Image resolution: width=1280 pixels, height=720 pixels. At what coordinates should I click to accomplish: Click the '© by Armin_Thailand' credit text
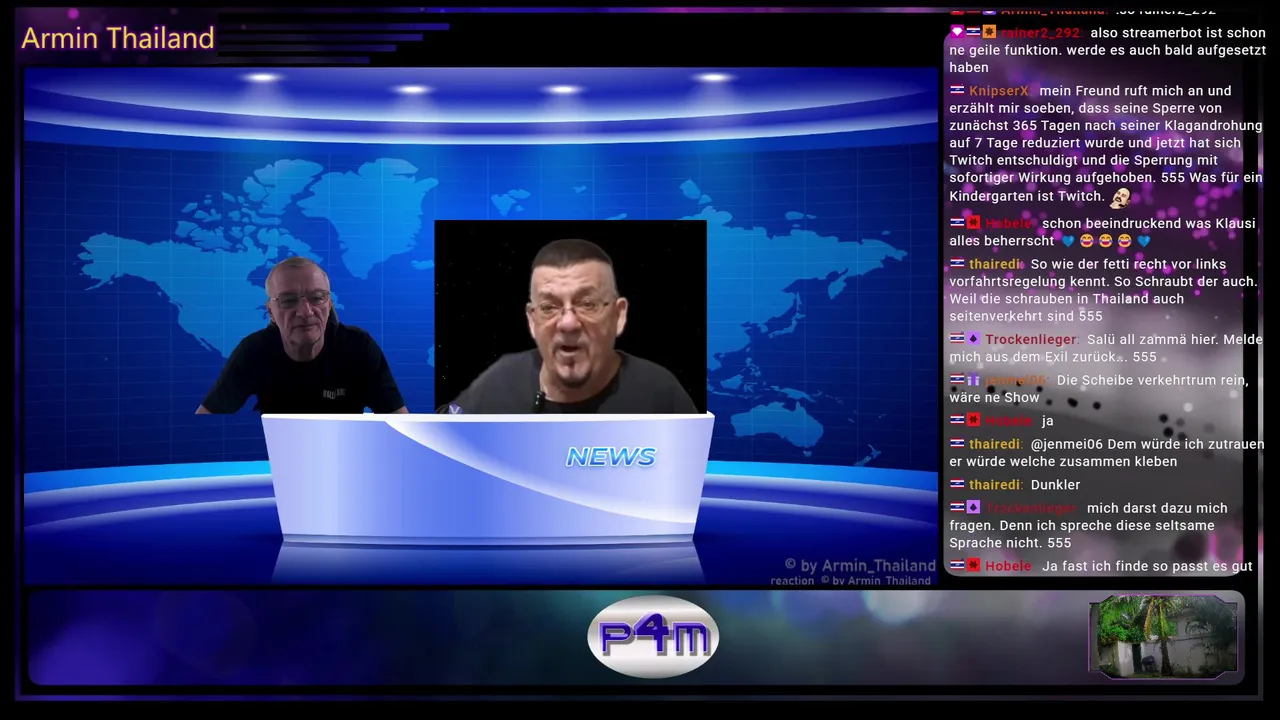(860, 565)
